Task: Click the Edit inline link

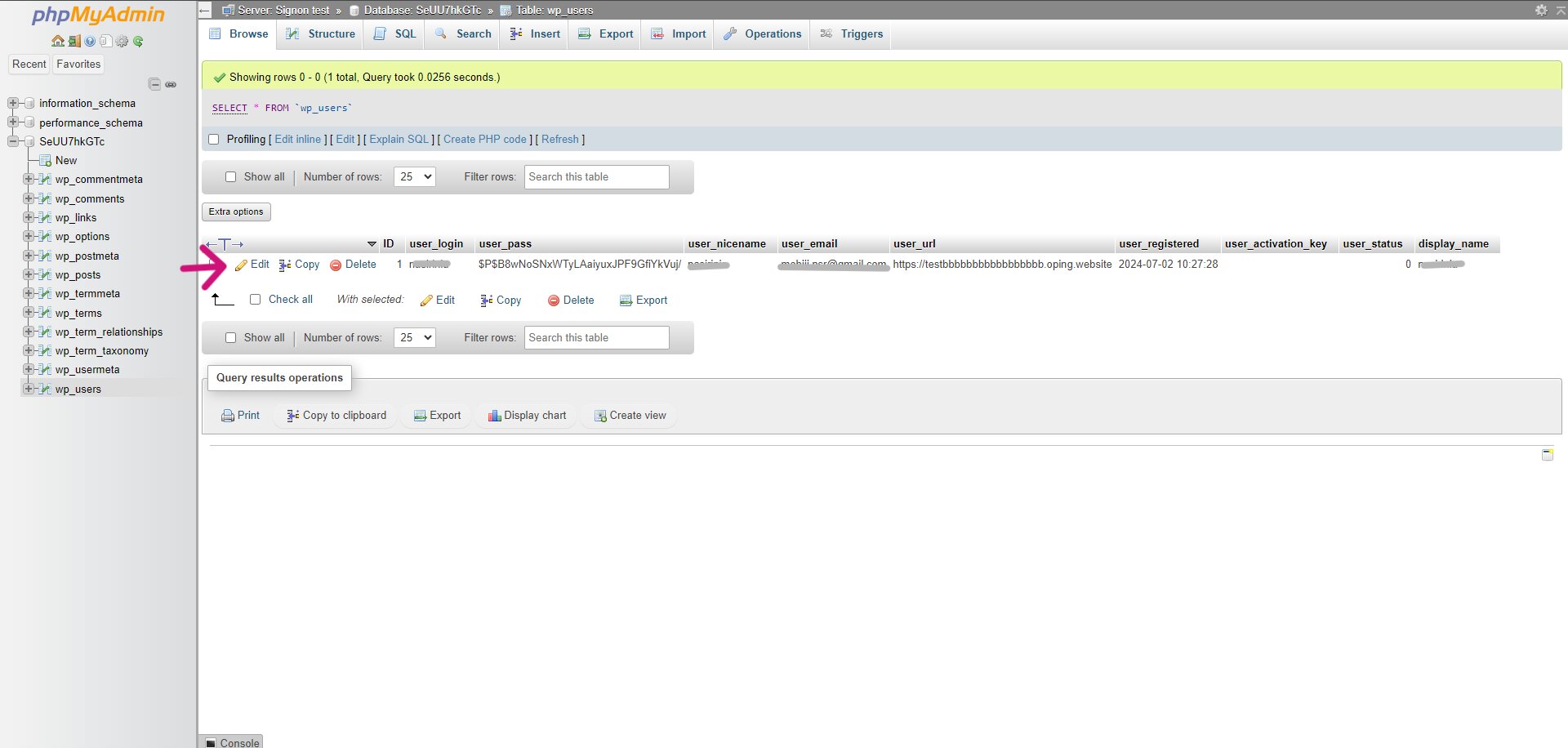Action: [297, 140]
